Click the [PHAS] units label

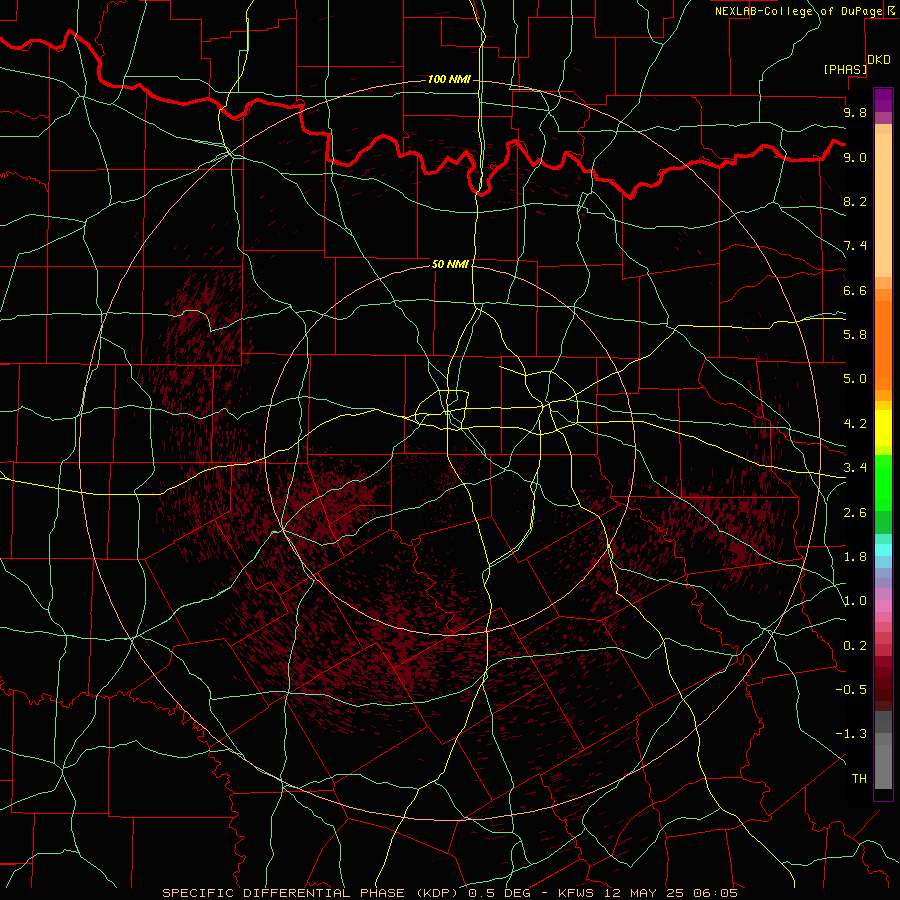(845, 70)
